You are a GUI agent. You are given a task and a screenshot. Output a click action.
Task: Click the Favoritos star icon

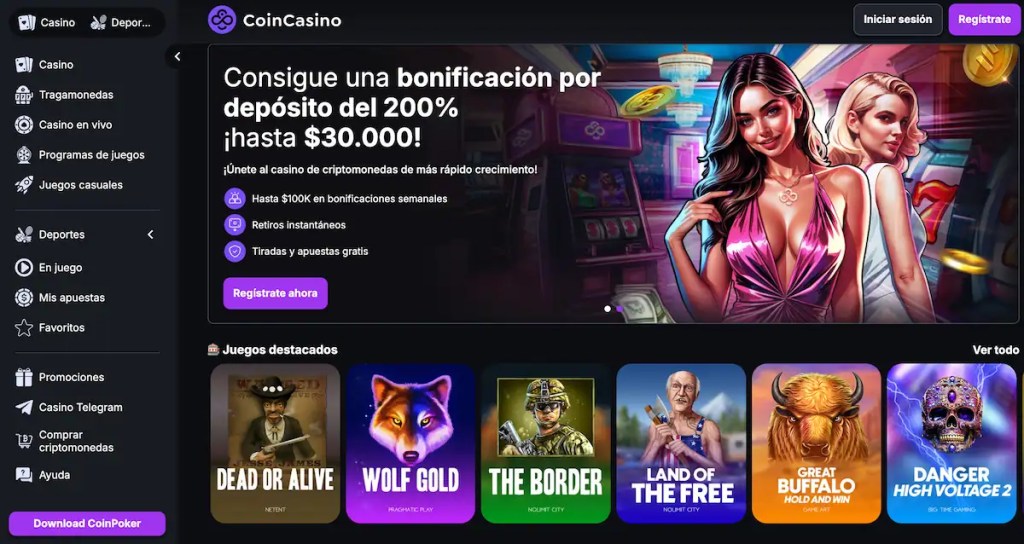24,327
